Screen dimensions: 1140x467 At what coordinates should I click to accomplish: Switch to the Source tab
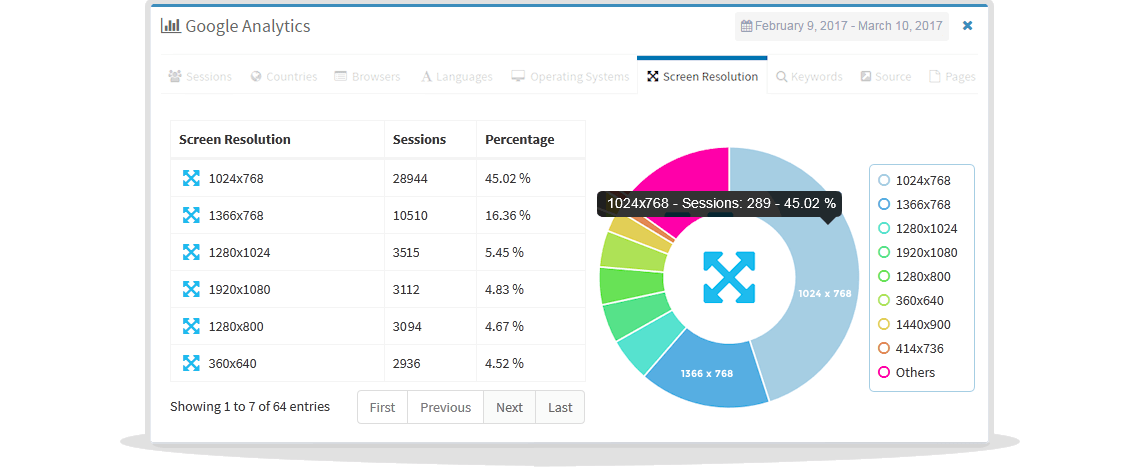coord(886,76)
